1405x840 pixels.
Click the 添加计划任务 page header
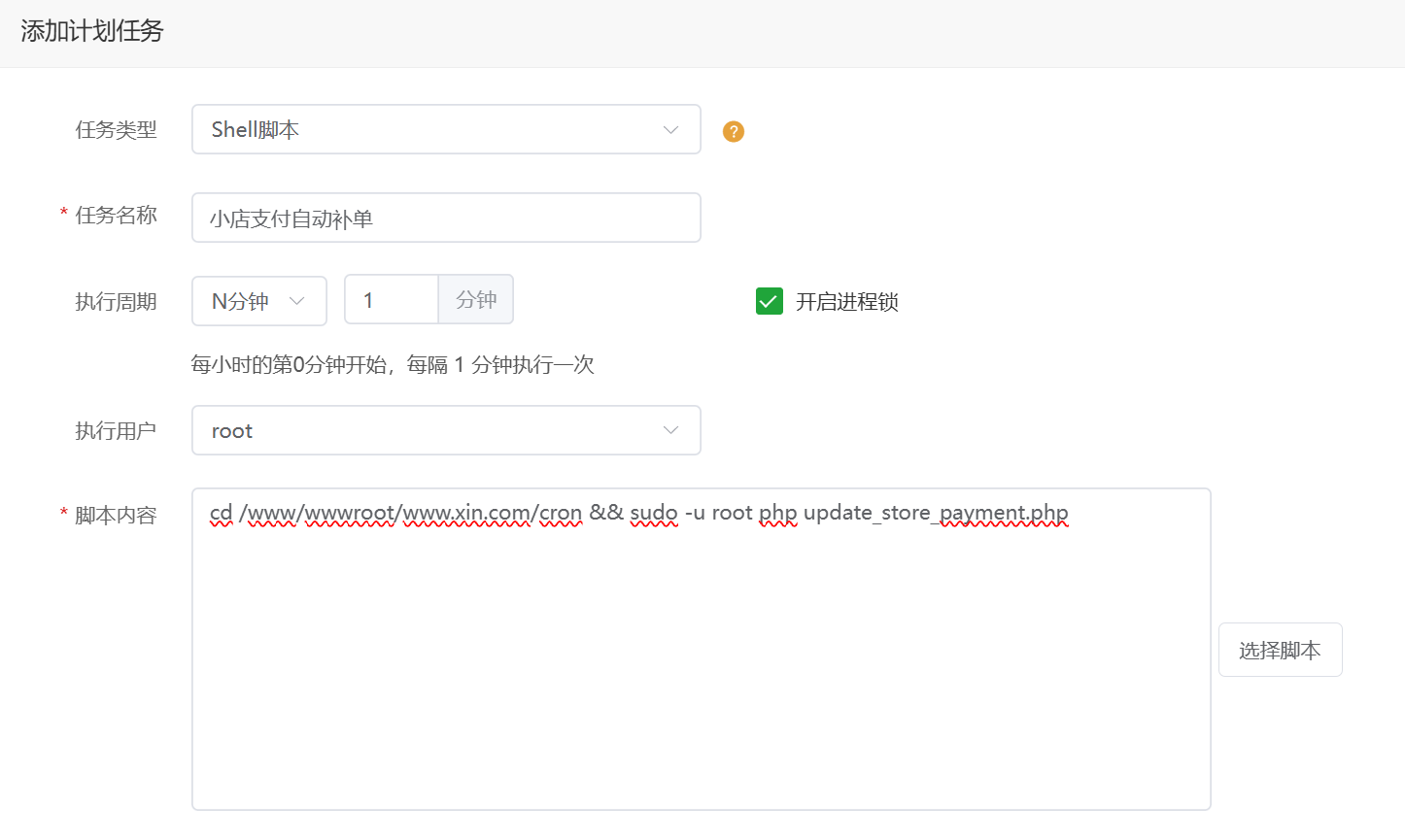[x=91, y=32]
